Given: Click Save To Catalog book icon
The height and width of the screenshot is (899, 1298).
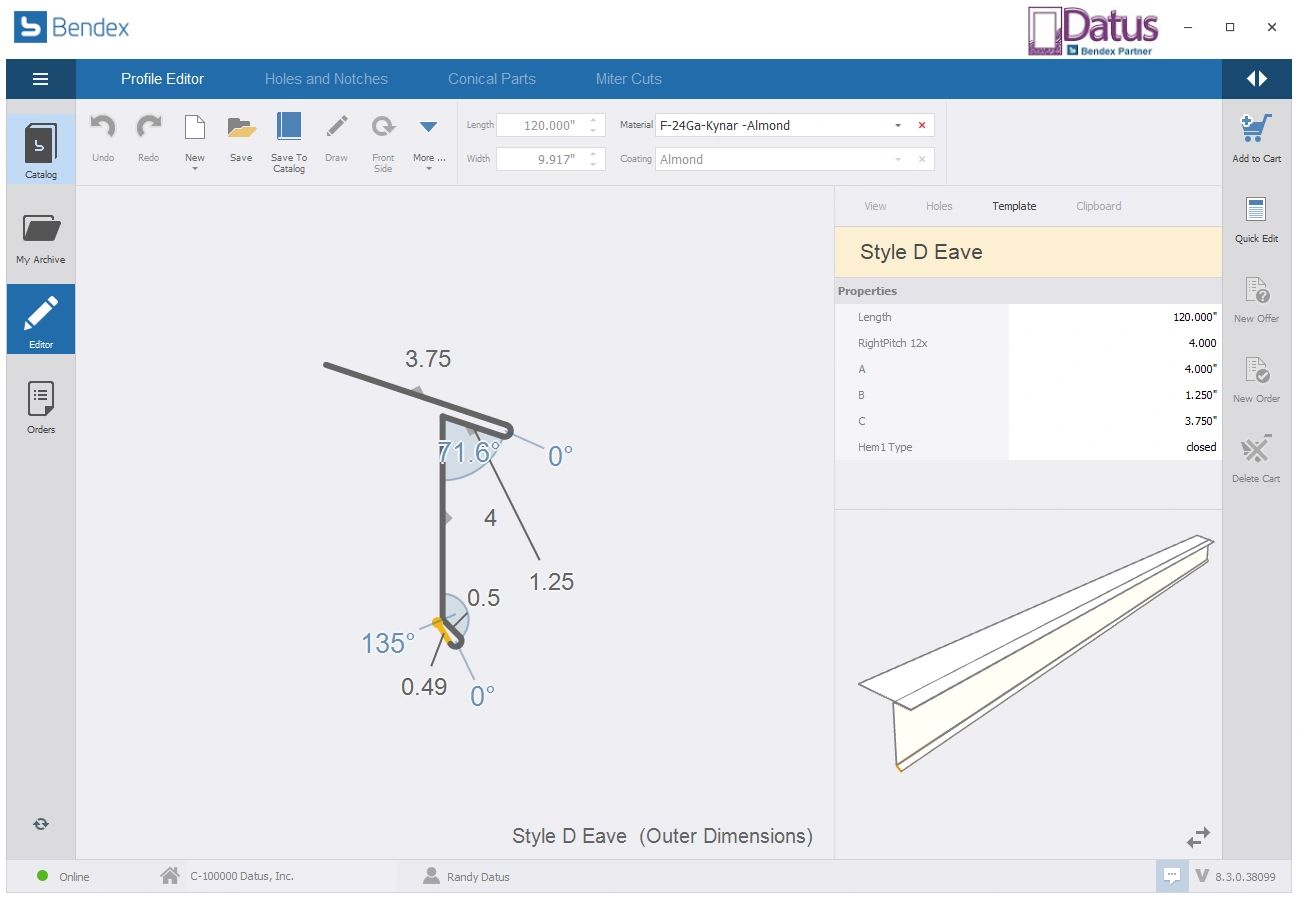Looking at the screenshot, I should tap(289, 127).
